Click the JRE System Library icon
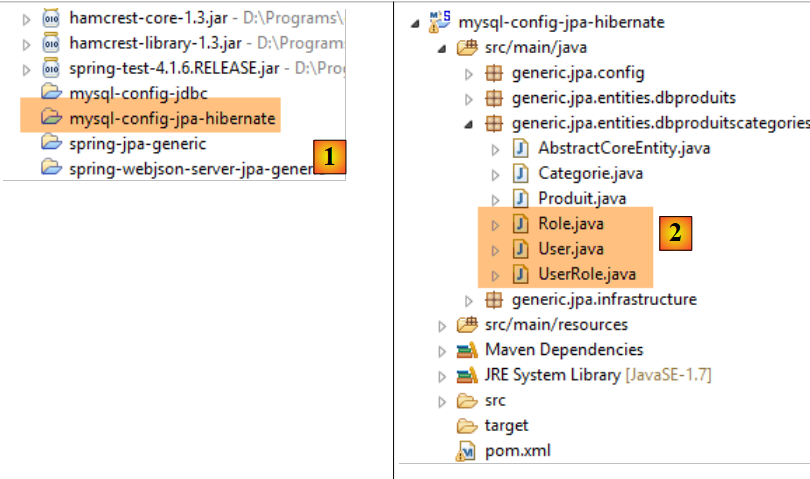The image size is (810, 479). pyautogui.click(x=467, y=376)
